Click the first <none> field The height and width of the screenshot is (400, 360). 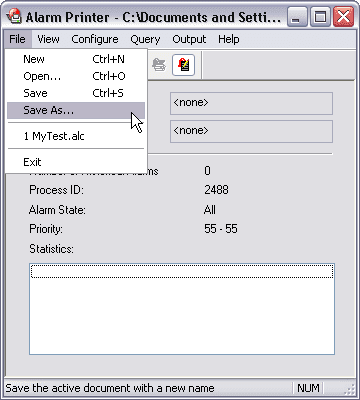pyautogui.click(x=251, y=104)
